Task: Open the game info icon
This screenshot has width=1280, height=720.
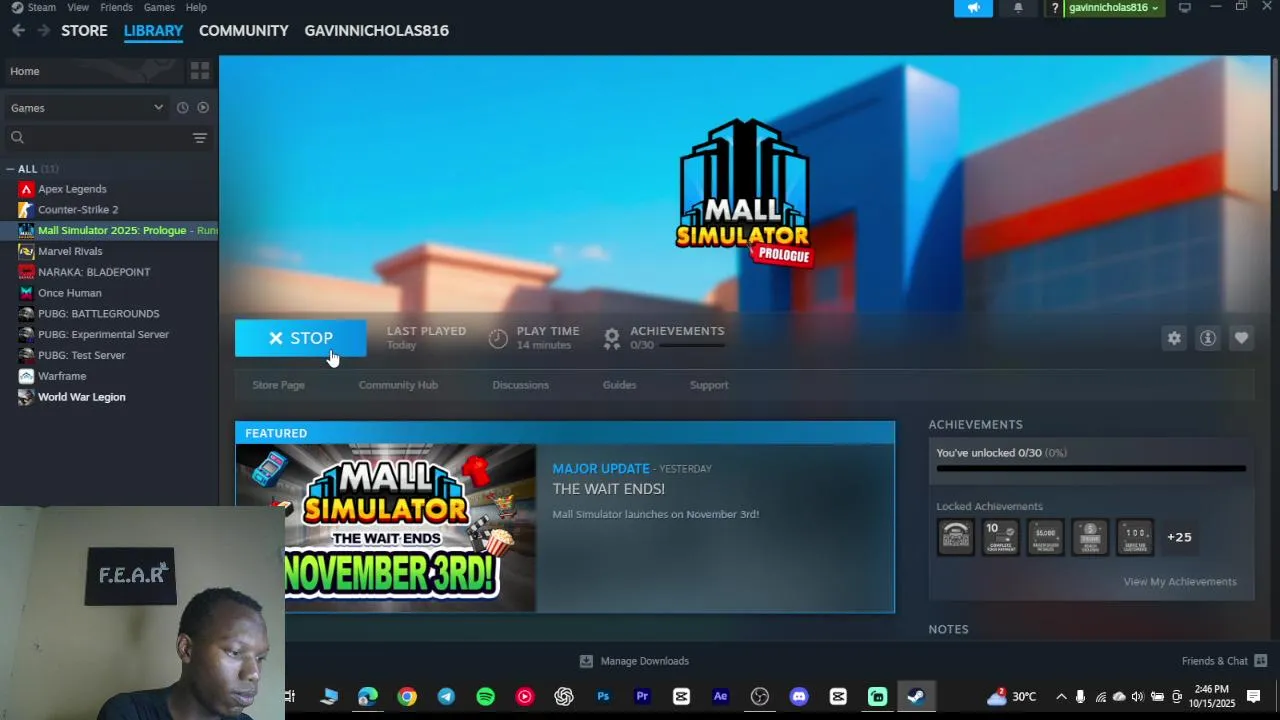Action: (1208, 338)
